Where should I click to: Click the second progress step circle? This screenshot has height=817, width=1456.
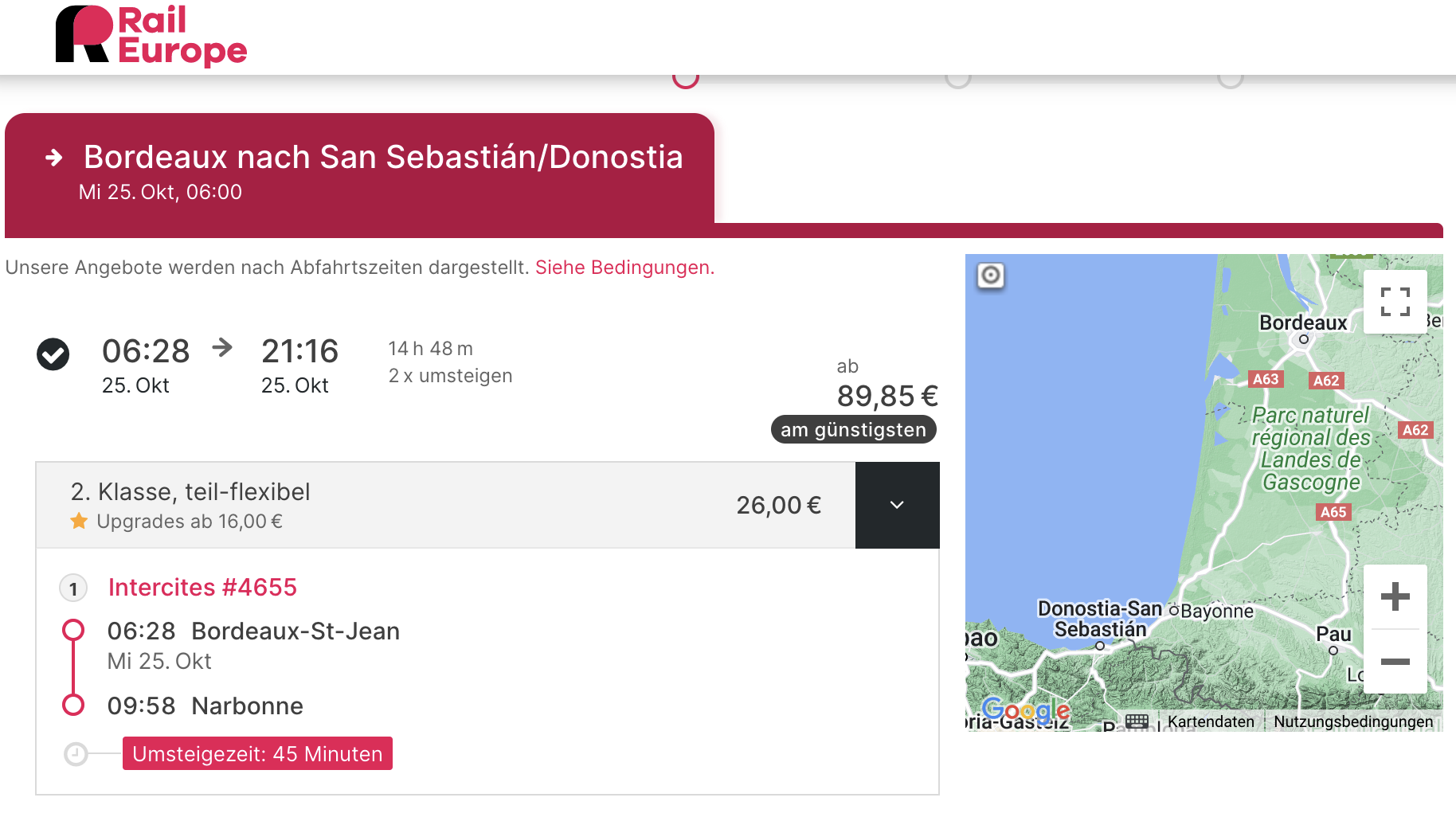[x=957, y=78]
